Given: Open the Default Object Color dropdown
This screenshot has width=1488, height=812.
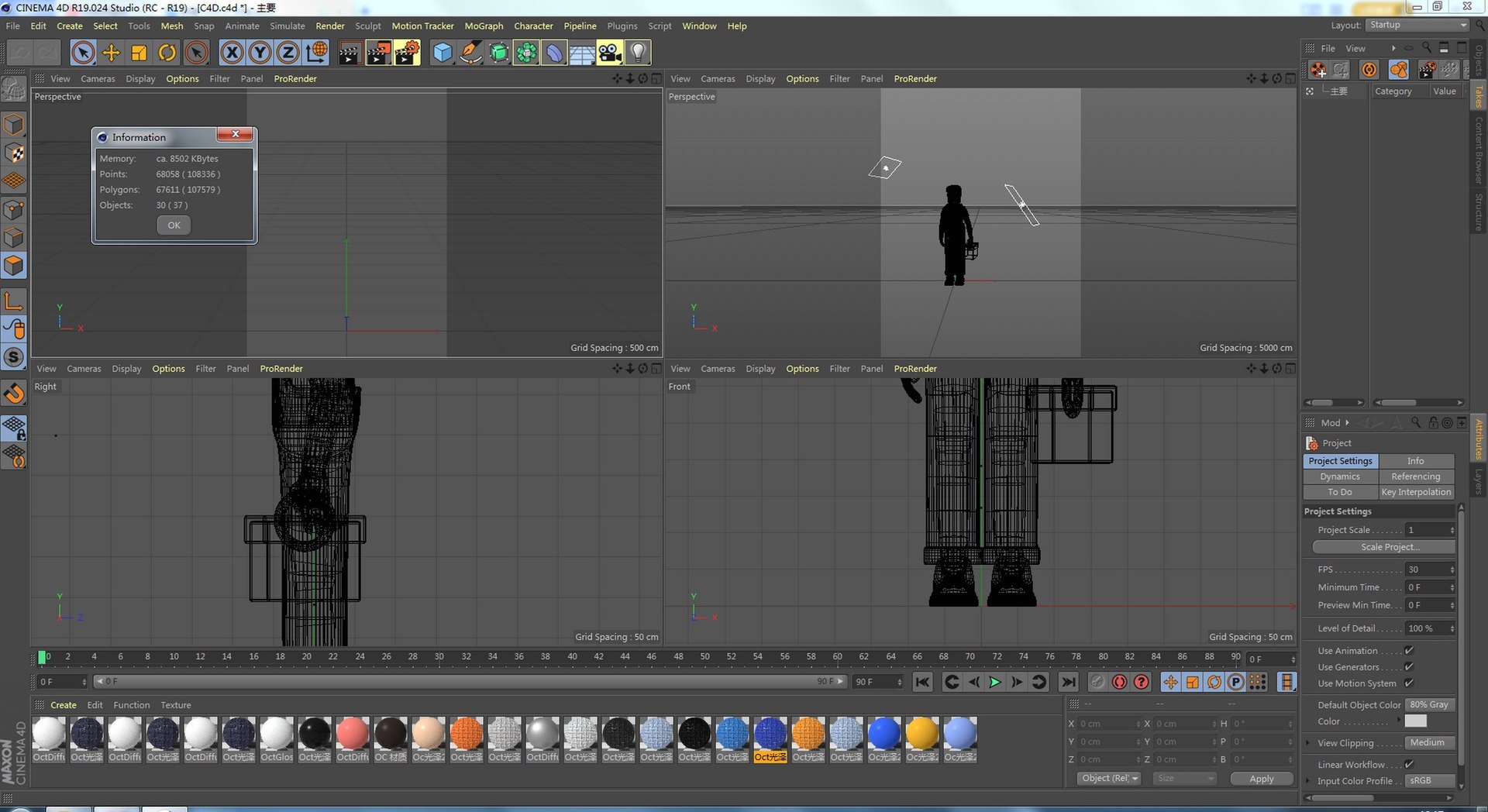Looking at the screenshot, I should pos(1430,705).
